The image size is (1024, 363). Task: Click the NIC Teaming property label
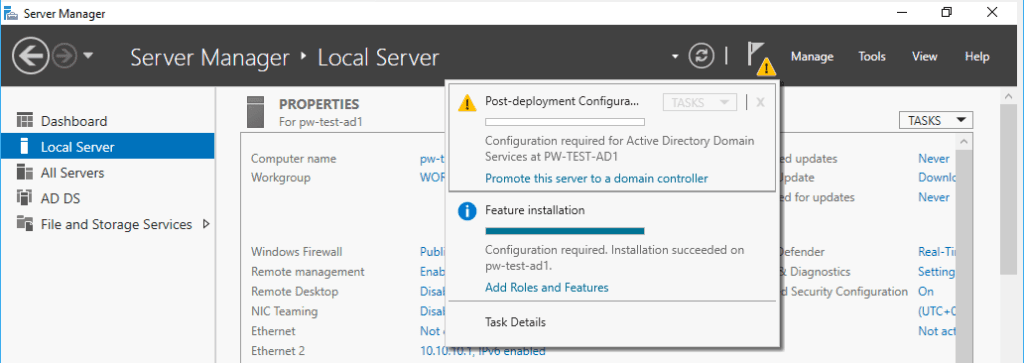coord(284,311)
